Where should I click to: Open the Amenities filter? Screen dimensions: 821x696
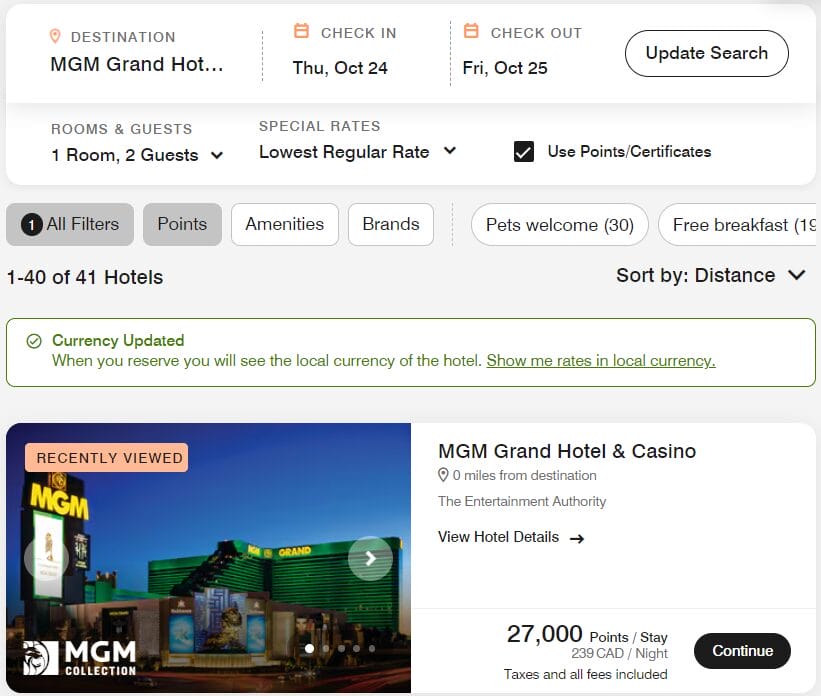[x=284, y=224]
